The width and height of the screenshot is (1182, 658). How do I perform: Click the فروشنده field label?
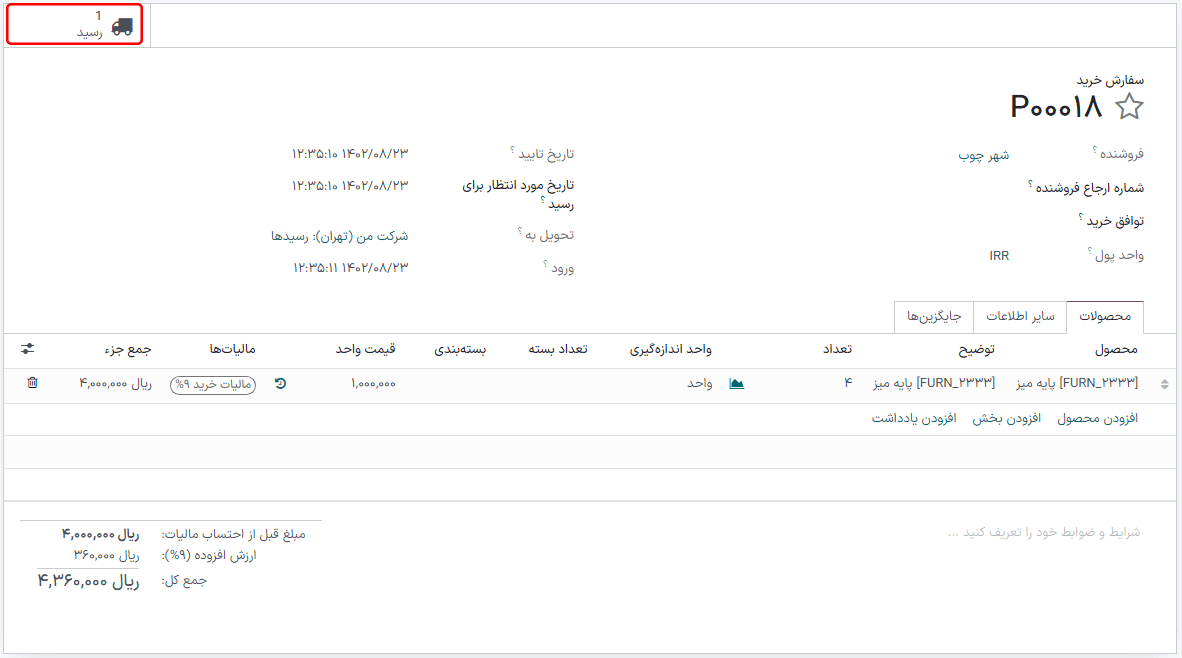(x=1121, y=154)
